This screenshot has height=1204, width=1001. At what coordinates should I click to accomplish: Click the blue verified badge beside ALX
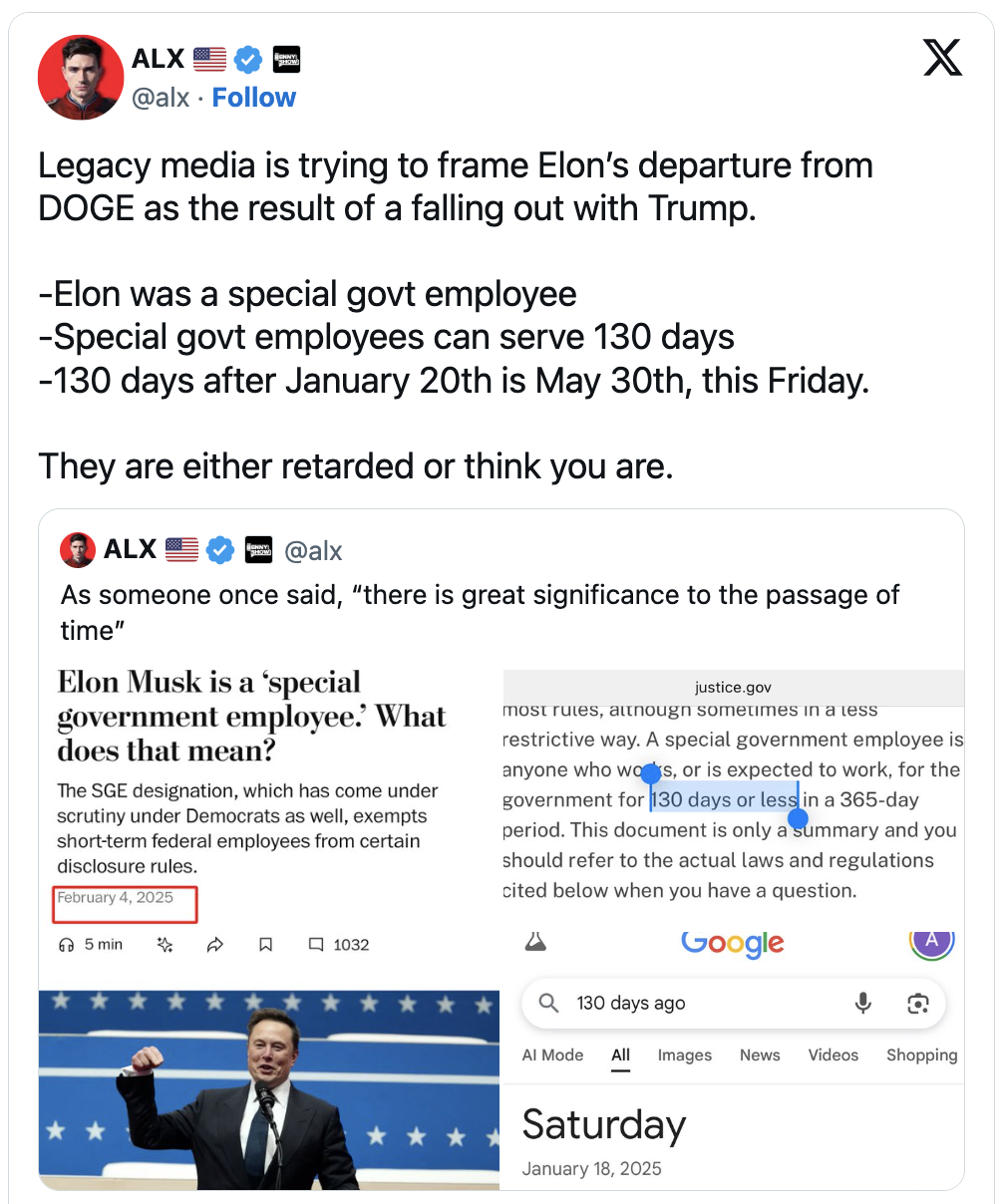248,60
